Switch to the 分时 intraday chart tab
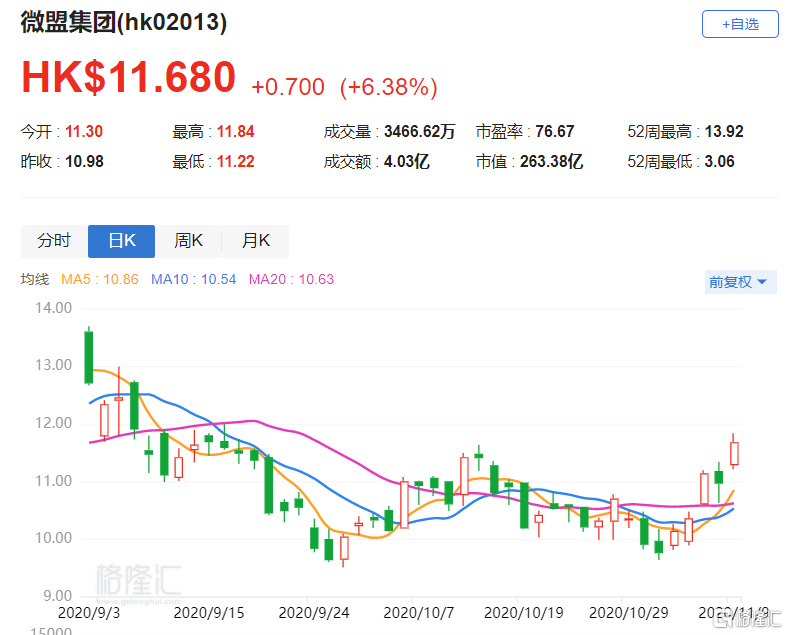 click(x=54, y=241)
